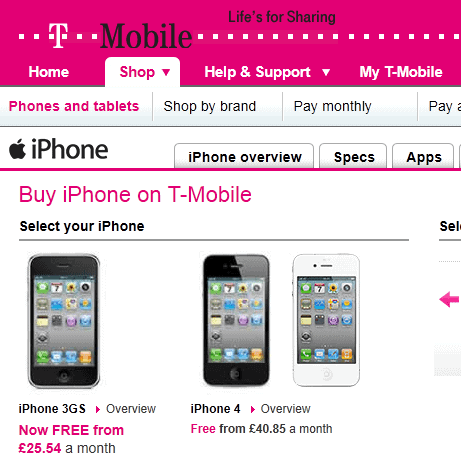Open the iPhone 4 Overview link
This screenshot has height=460, width=461.
(x=285, y=409)
